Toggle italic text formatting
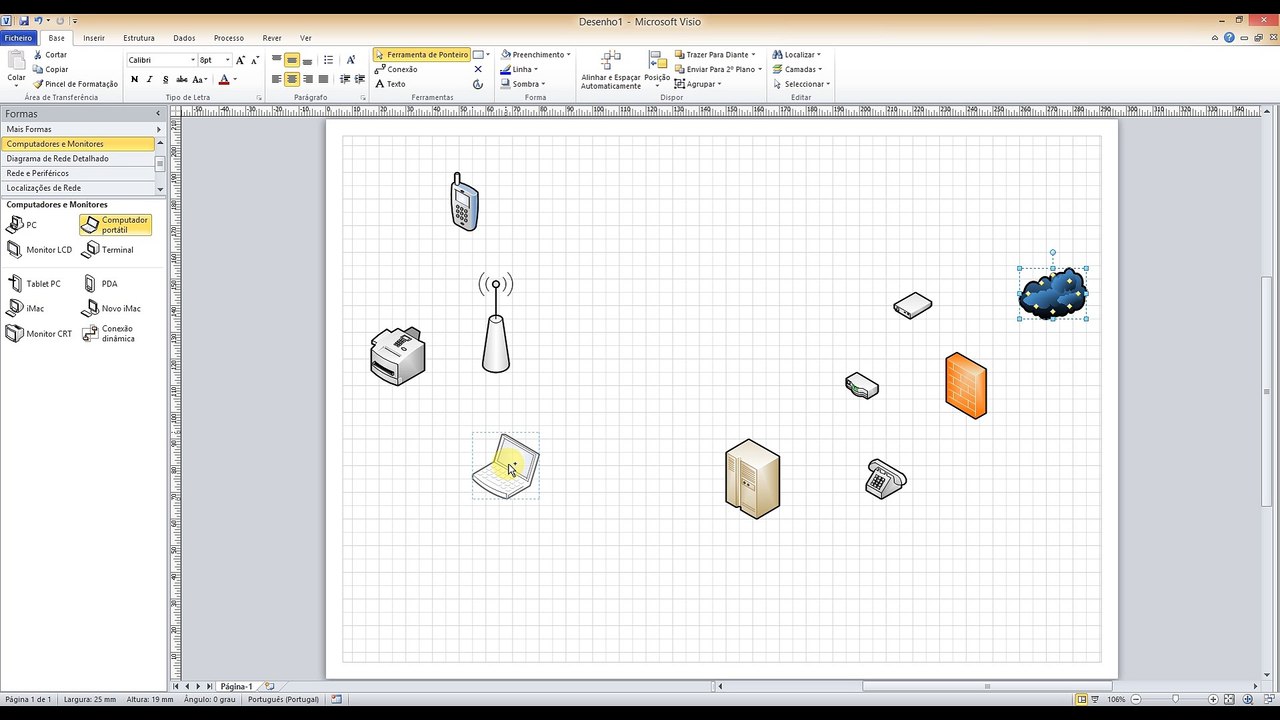Screen dimensions: 1280x720 click(x=150, y=80)
